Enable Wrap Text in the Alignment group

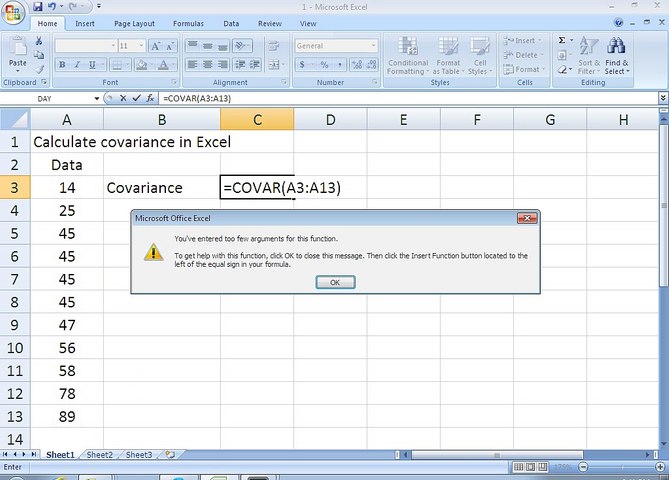pyautogui.click(x=274, y=46)
